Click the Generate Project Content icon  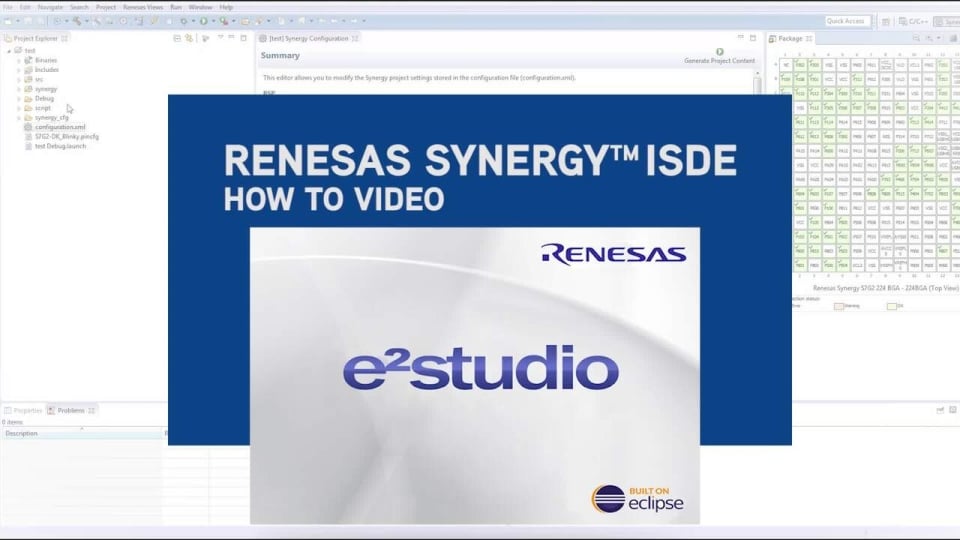tap(720, 52)
